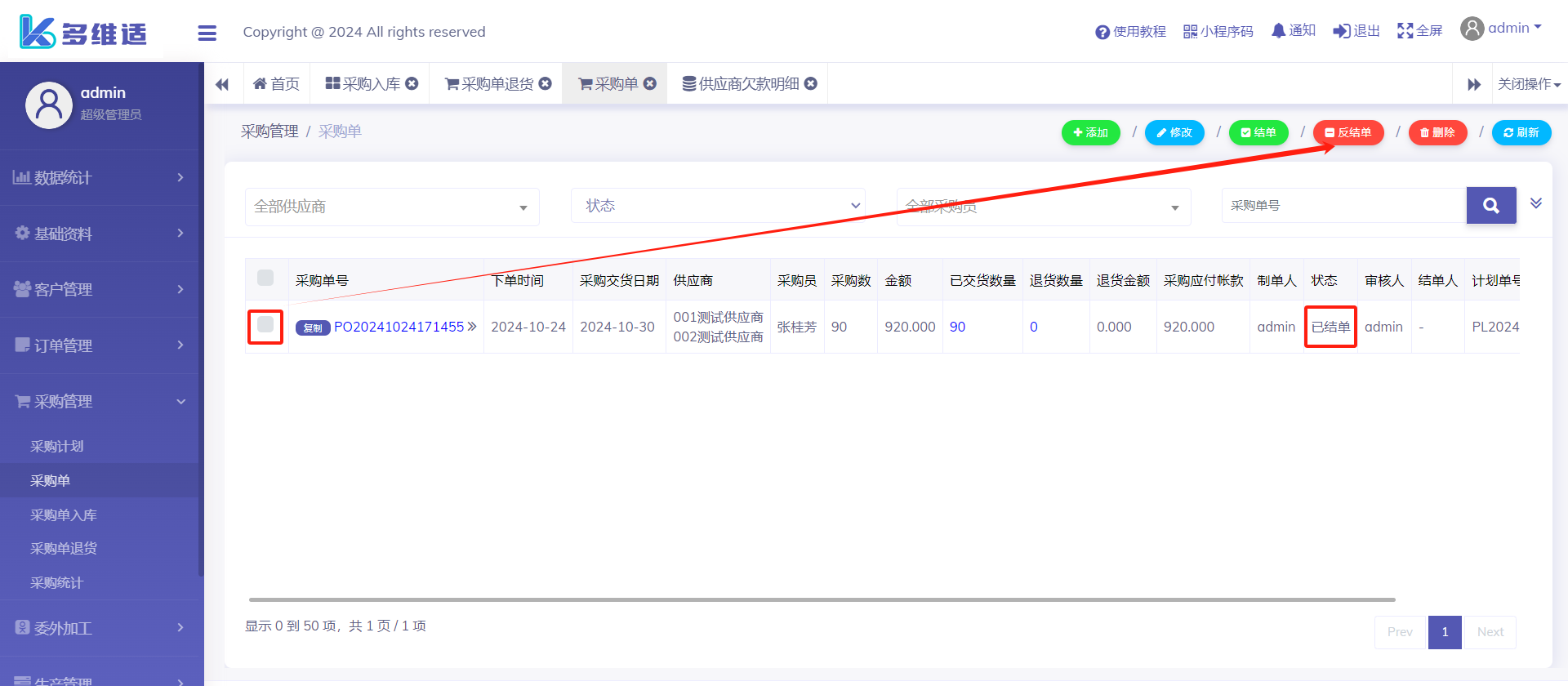
Task: Open 采购单入库 in the sidebar
Action: click(x=64, y=514)
